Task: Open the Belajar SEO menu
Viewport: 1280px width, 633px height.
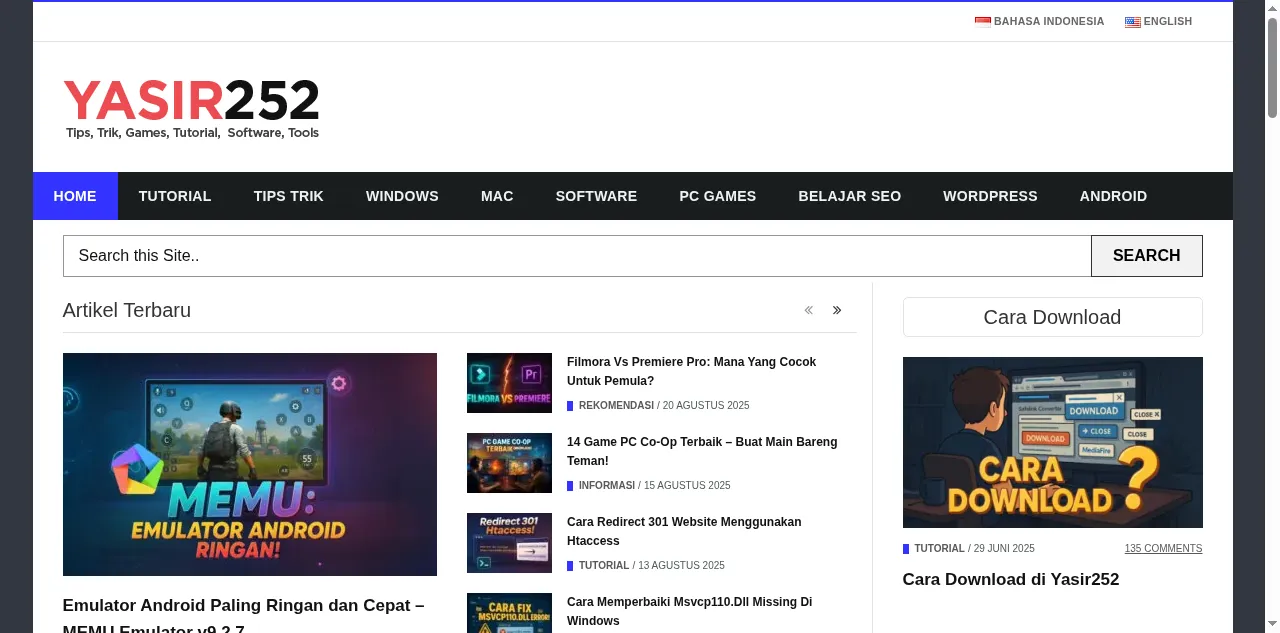Action: pyautogui.click(x=850, y=196)
